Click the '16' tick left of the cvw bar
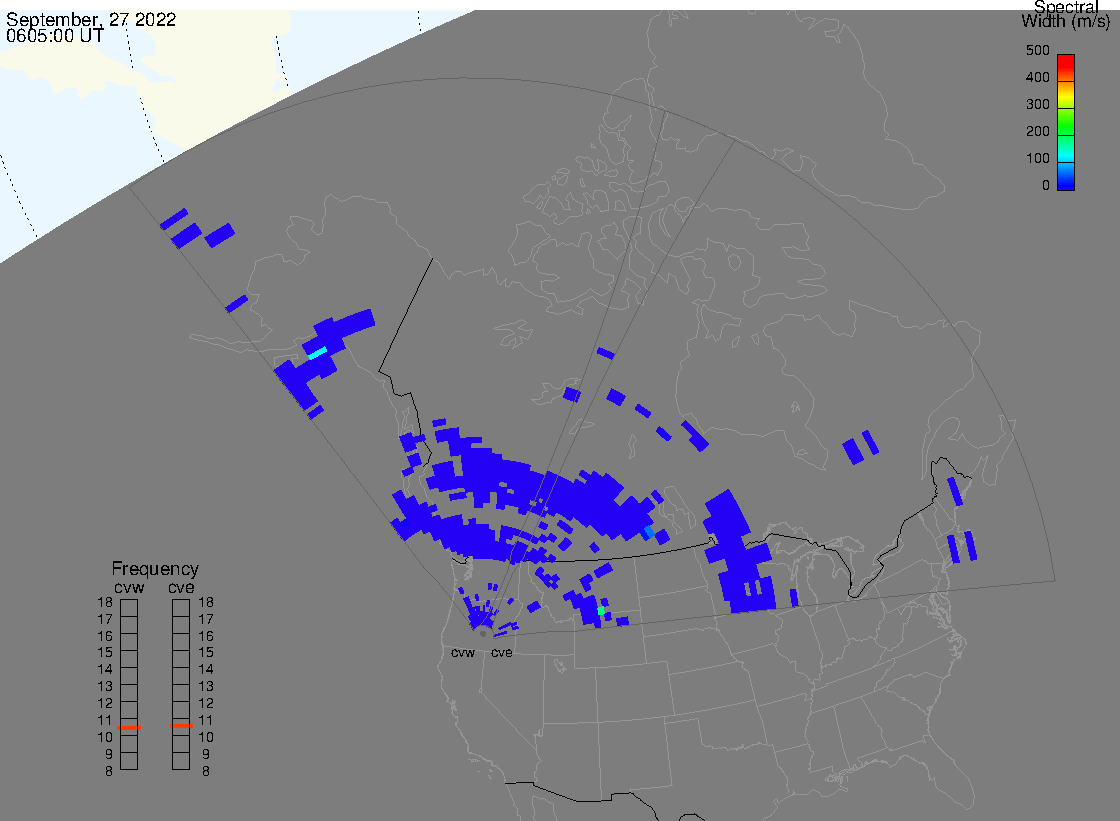 point(105,636)
